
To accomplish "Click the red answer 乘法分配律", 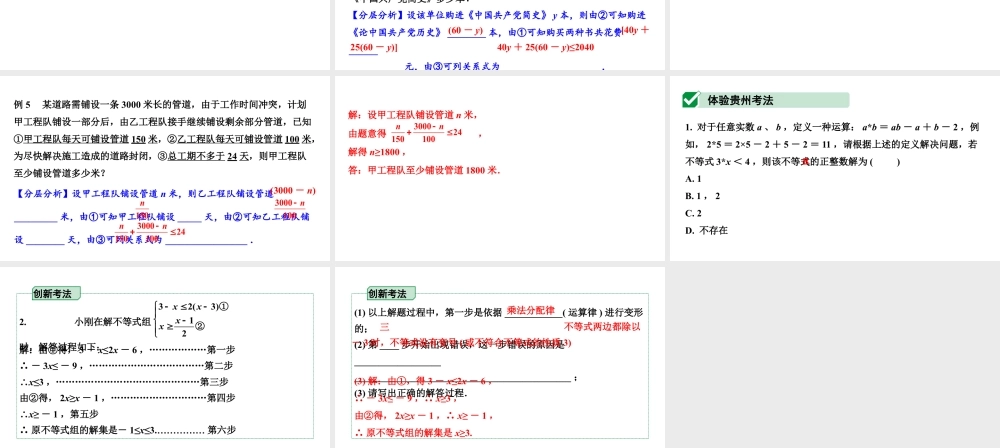I will 530,311.
